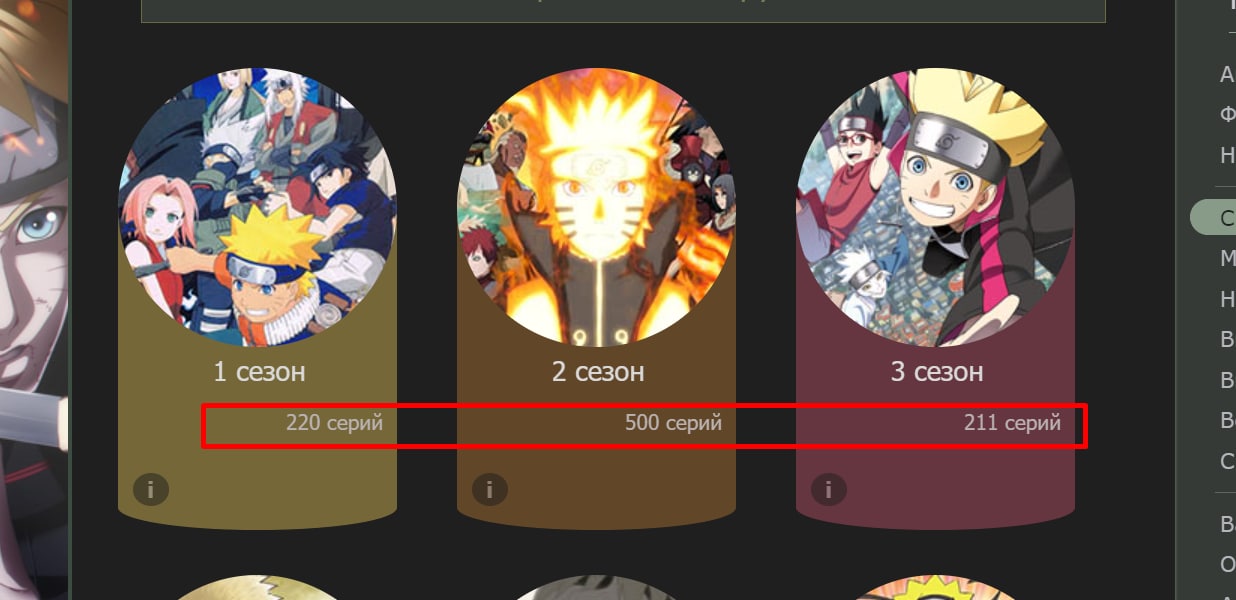Screen dimensions: 1236x600
Task: Select the highlighted С item in sidebar
Action: pyautogui.click(x=1214, y=217)
